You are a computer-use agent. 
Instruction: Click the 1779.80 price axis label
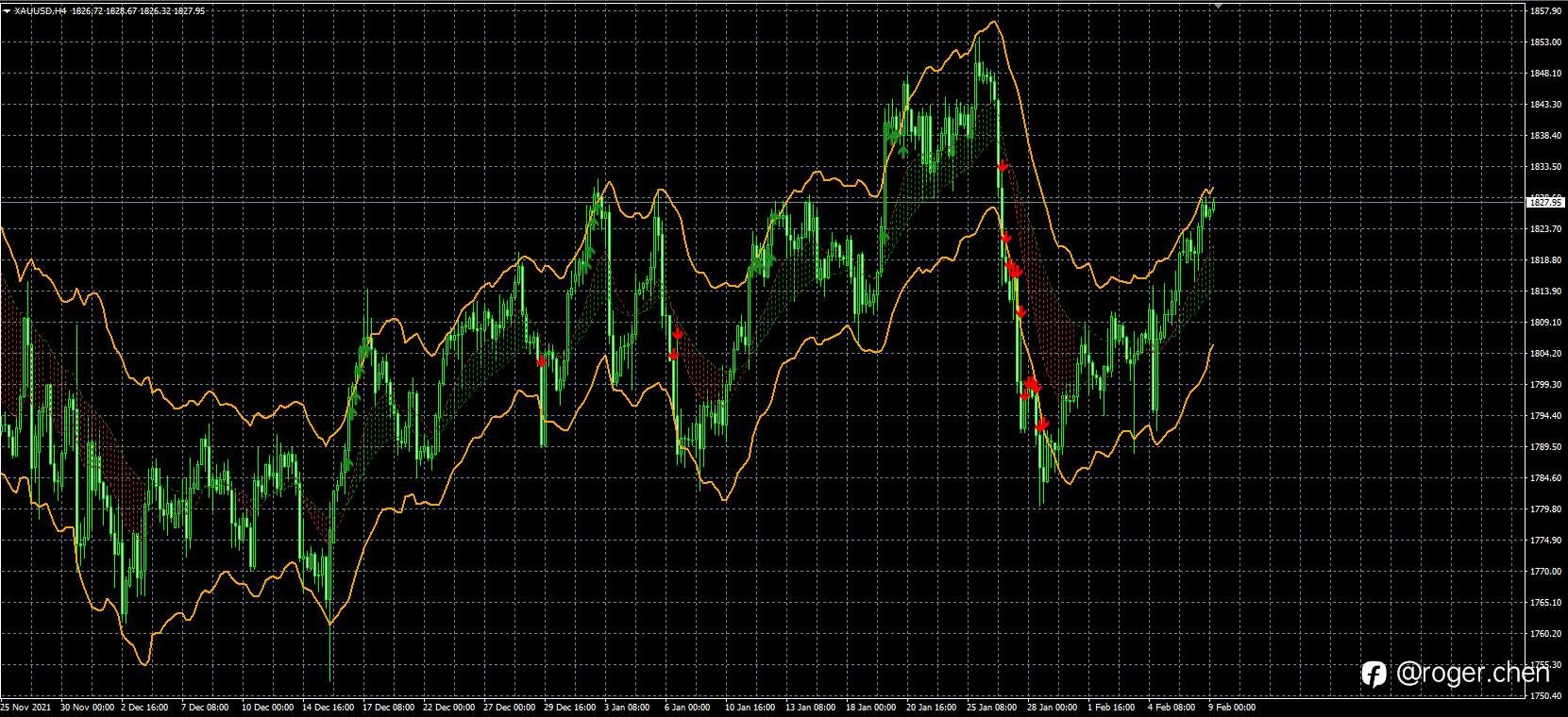1544,509
